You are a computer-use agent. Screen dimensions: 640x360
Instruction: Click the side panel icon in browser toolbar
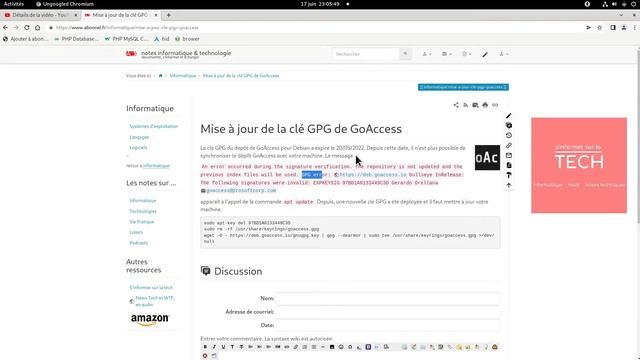point(613,27)
